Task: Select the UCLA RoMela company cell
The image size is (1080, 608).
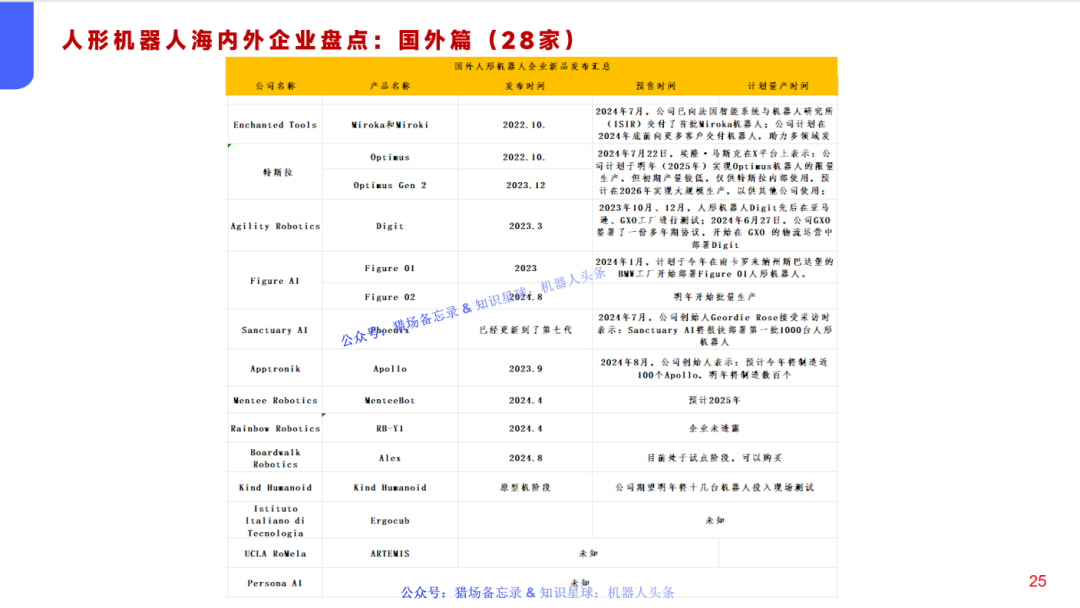Action: (275, 554)
